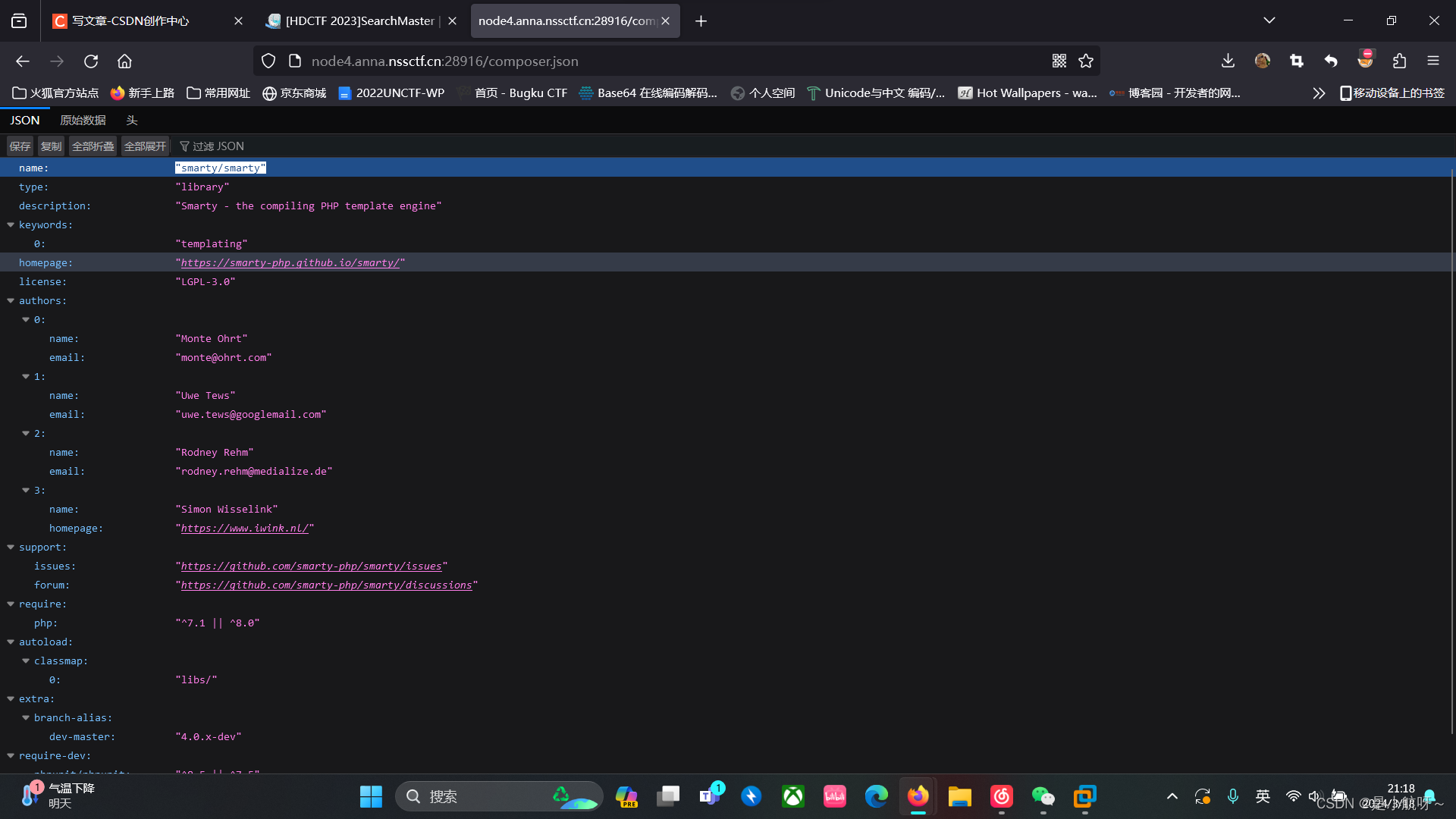The image size is (1456, 819).
Task: Open the list all tabs dropdown
Action: (x=1269, y=20)
